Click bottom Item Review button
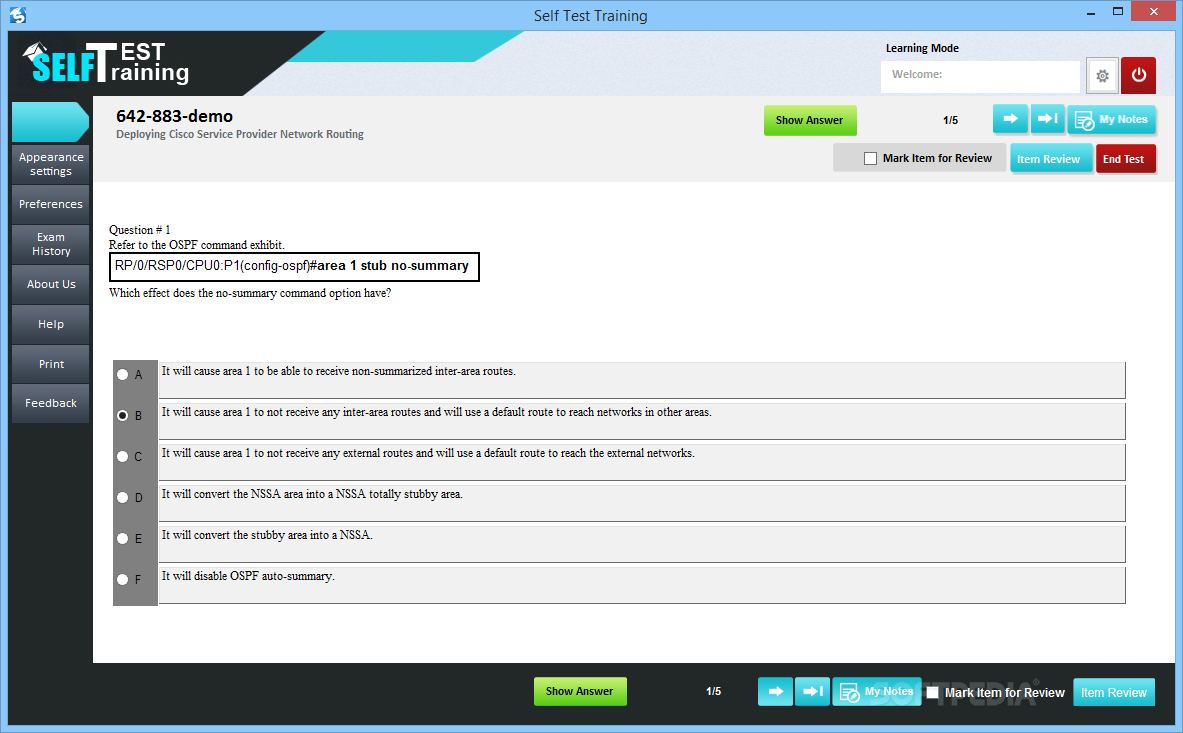1183x733 pixels. (x=1114, y=692)
